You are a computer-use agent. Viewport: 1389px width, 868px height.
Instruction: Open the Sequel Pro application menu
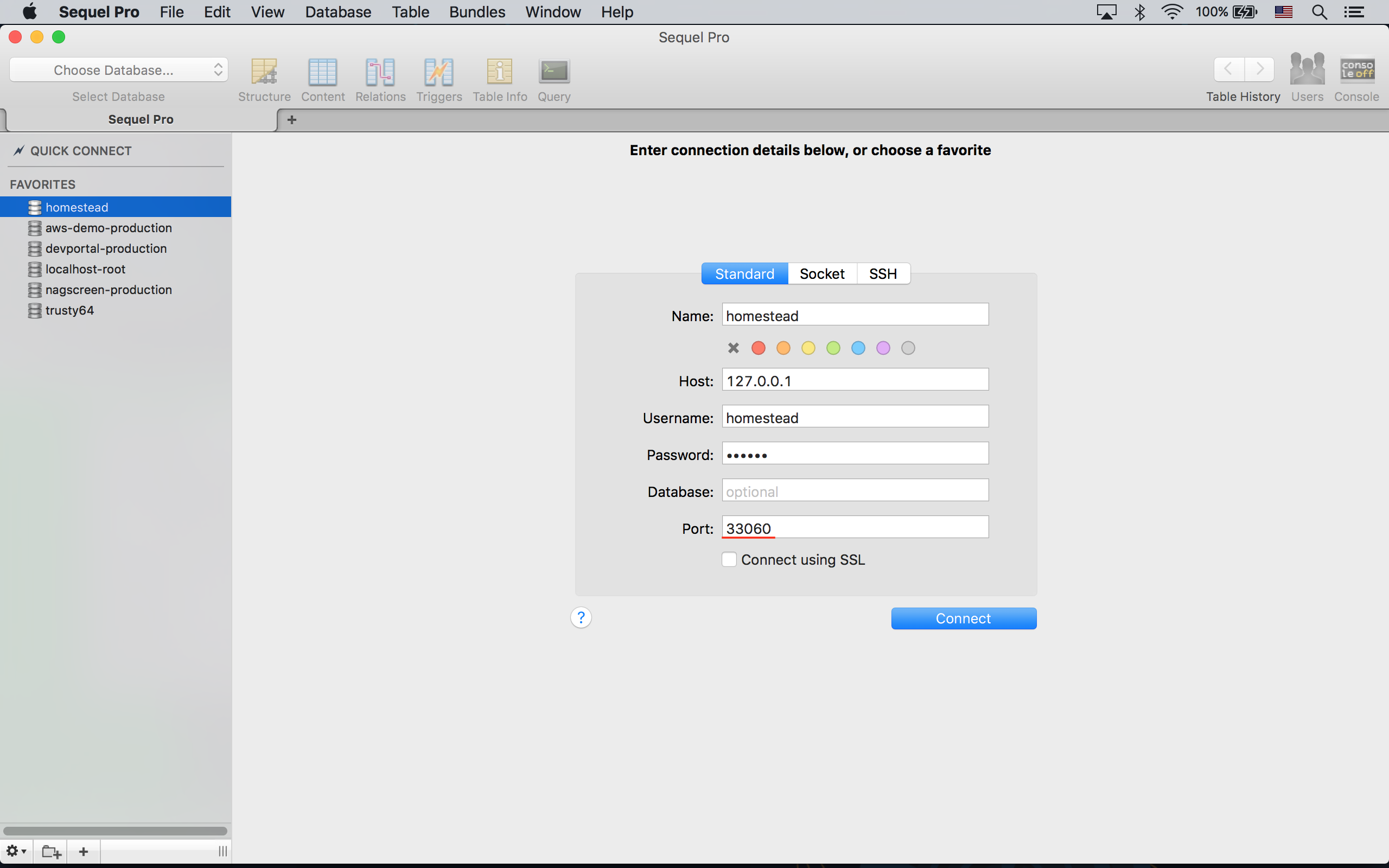[x=99, y=12]
